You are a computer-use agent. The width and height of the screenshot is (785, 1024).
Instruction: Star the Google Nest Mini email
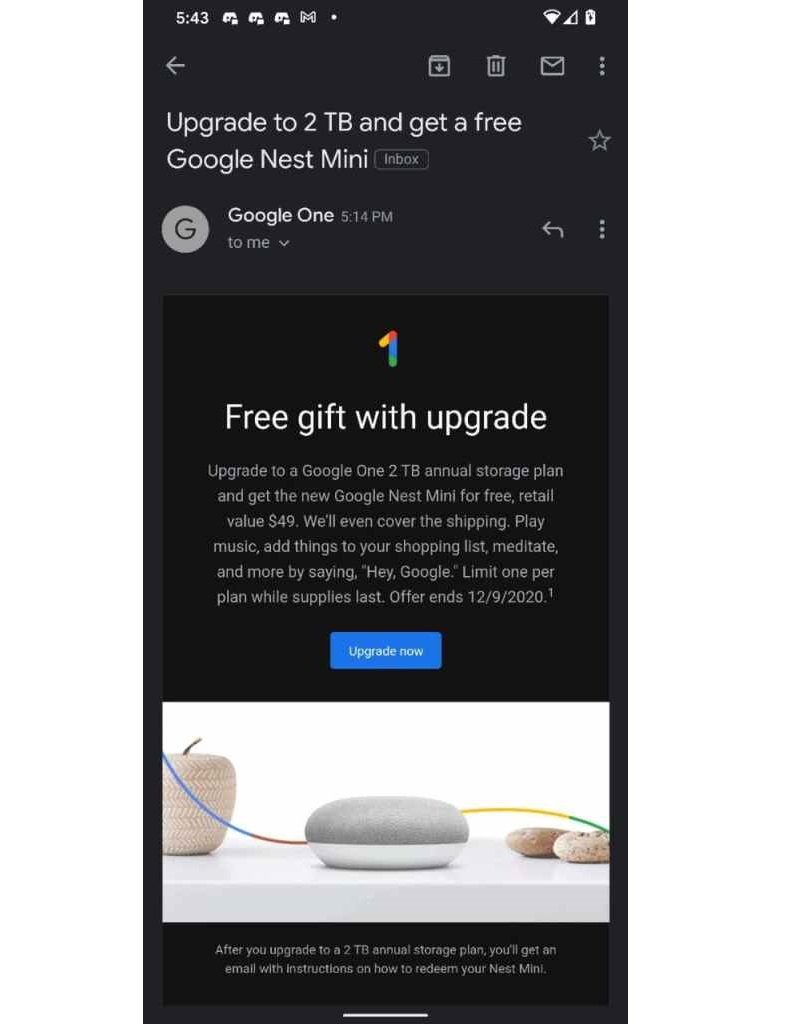point(599,140)
